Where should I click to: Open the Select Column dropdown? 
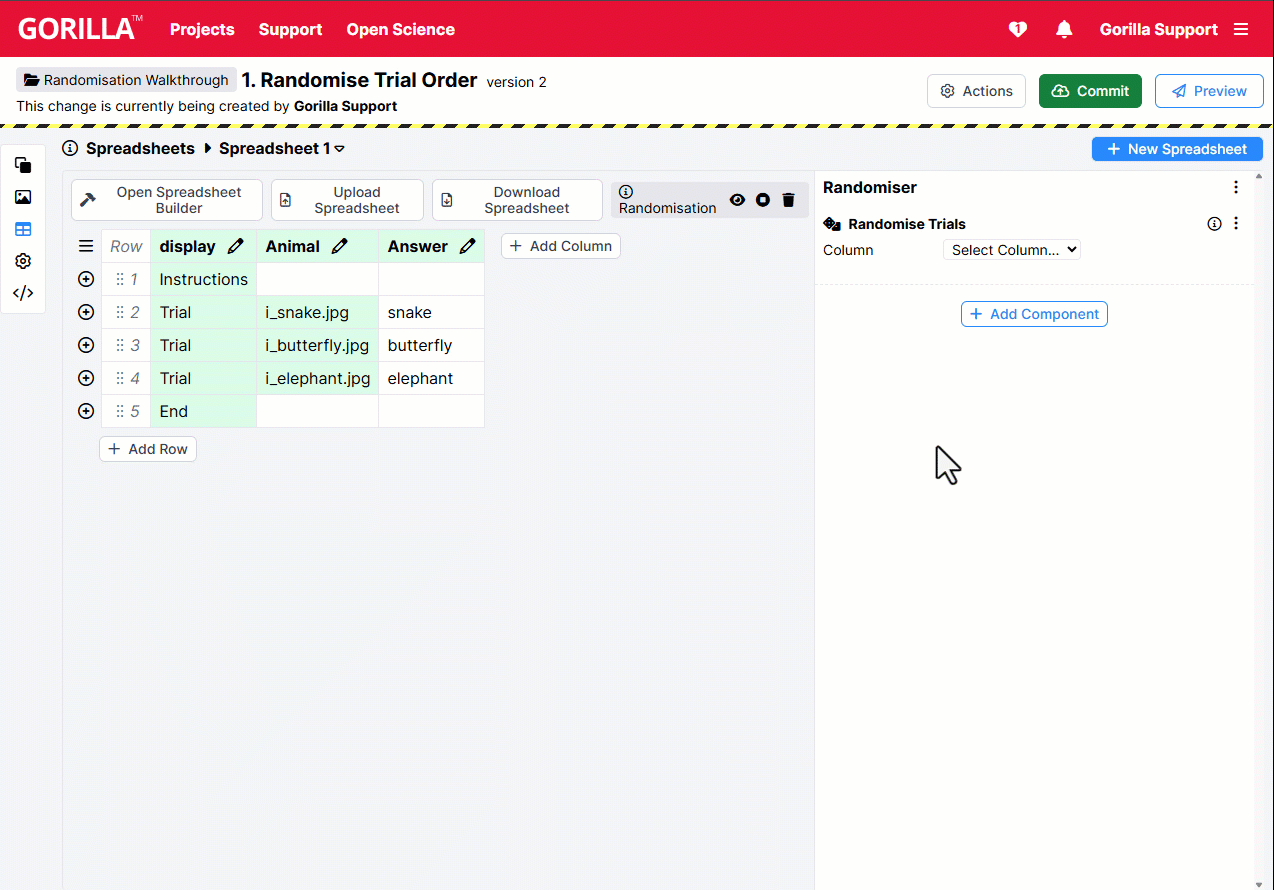click(x=1011, y=250)
